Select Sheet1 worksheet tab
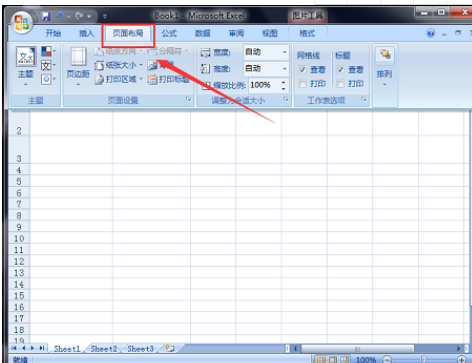 [x=67, y=349]
